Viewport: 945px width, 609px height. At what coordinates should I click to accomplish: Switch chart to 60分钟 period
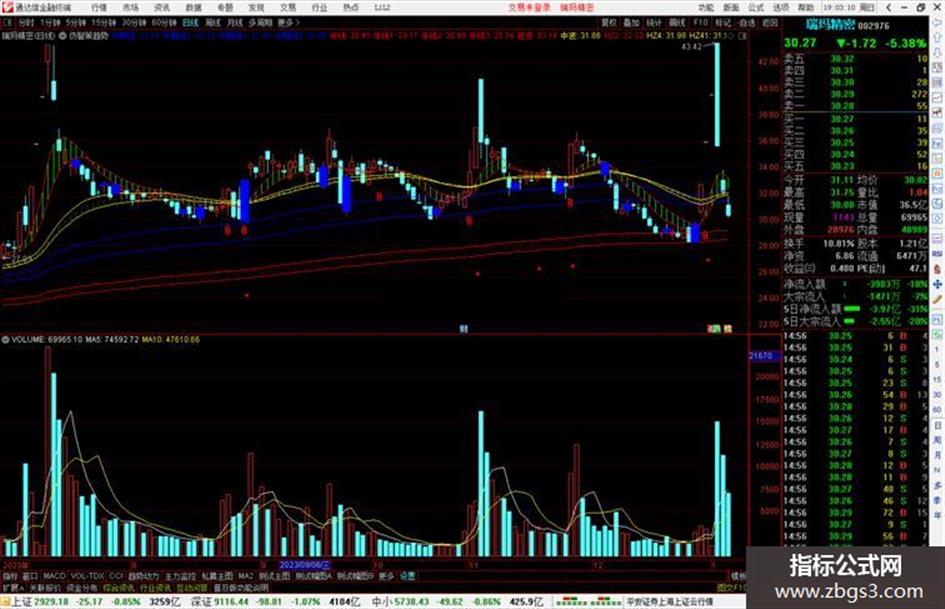[x=163, y=23]
